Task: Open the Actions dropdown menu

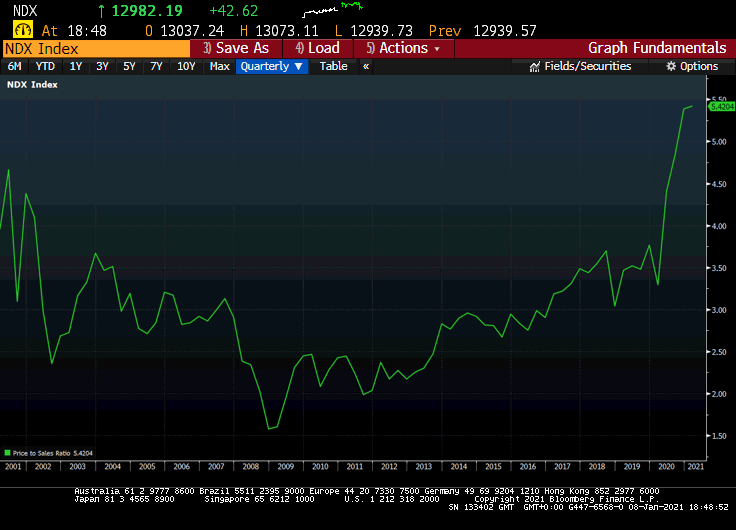Action: 404,48
